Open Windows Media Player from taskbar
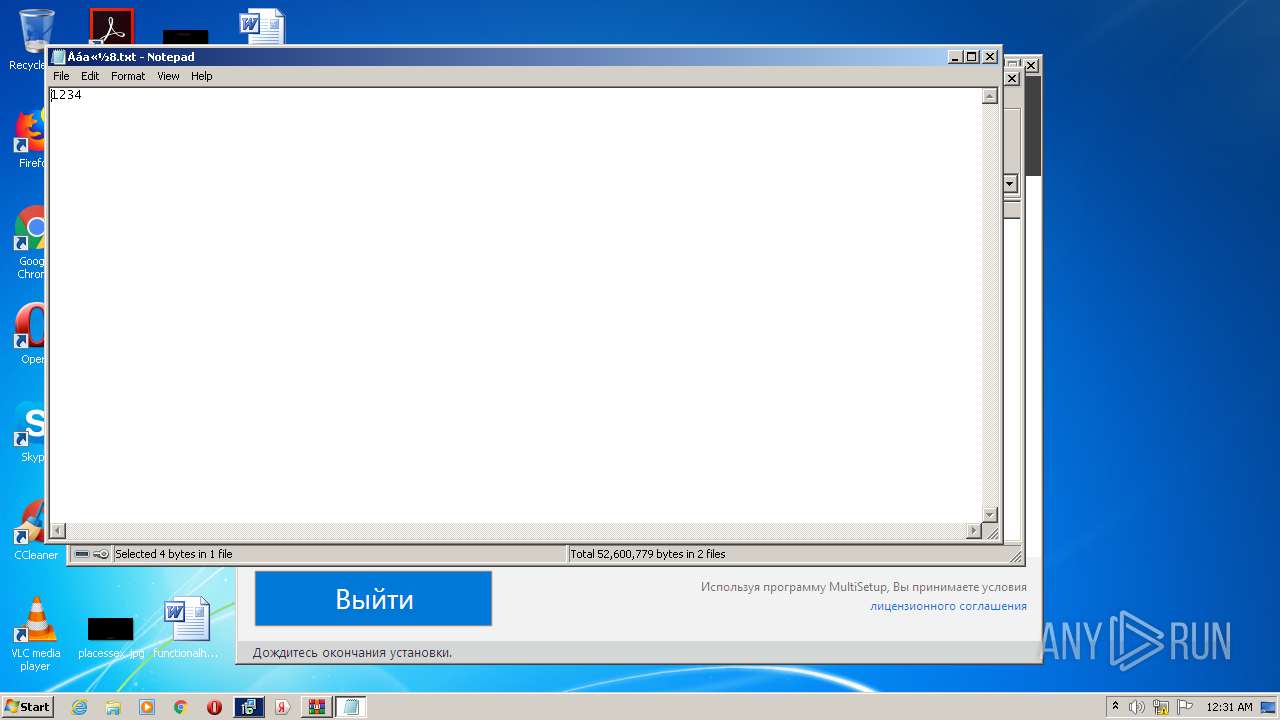 tap(147, 707)
